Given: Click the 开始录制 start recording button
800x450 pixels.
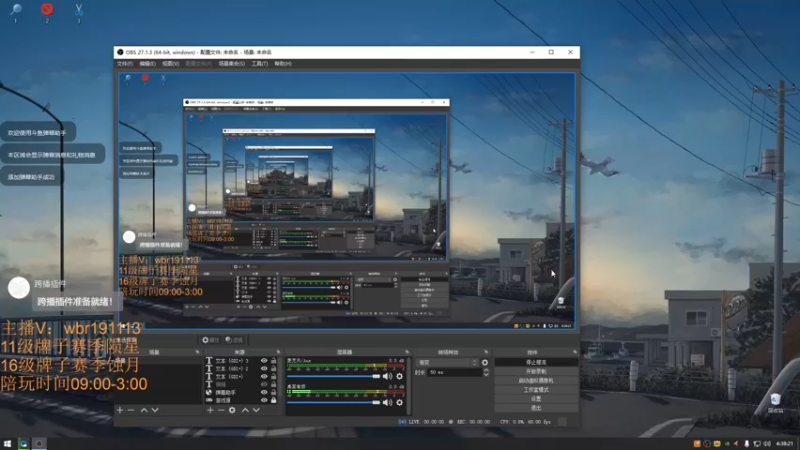Looking at the screenshot, I should pyautogui.click(x=536, y=371).
